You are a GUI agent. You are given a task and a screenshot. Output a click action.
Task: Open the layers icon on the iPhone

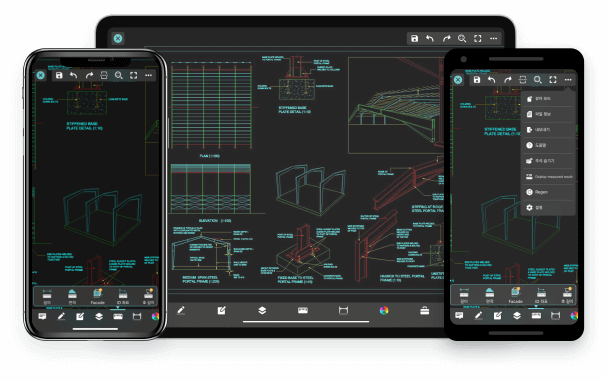tap(99, 316)
